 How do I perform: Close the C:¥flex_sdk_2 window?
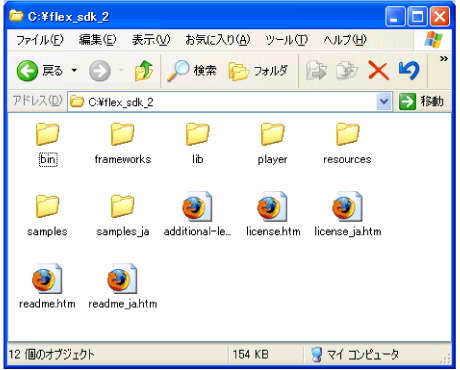440,16
